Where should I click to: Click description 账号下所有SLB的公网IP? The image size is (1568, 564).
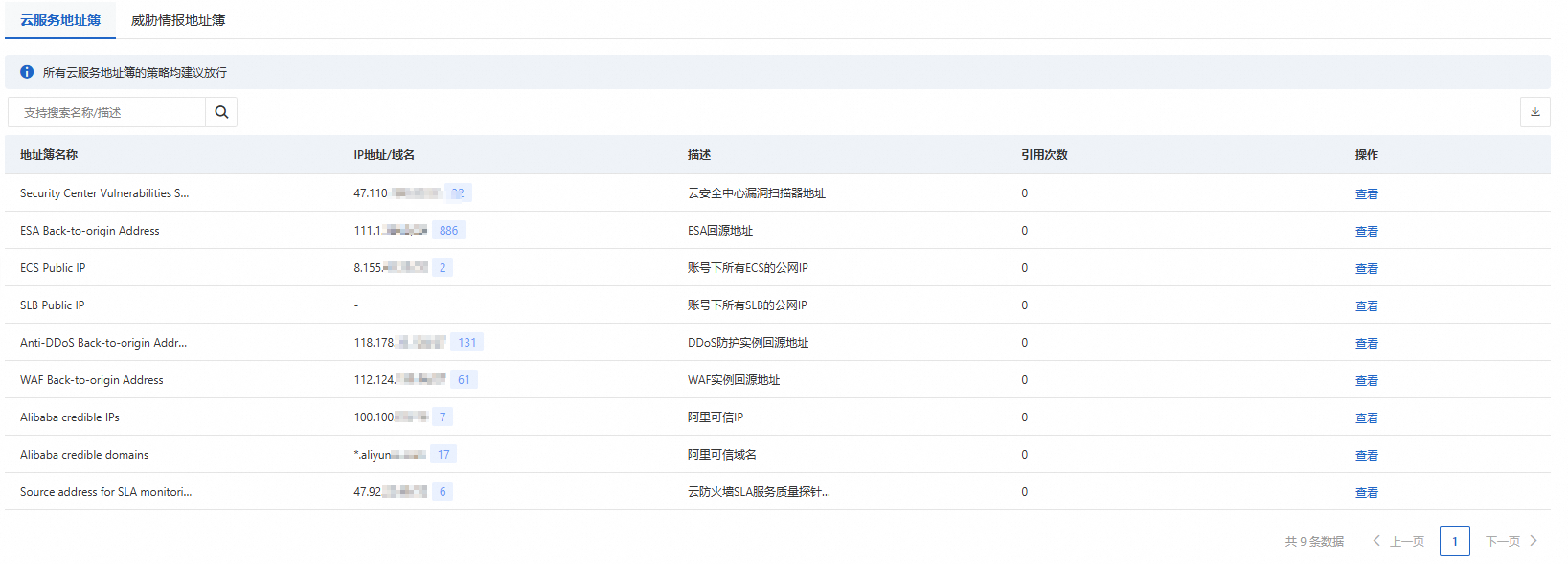click(747, 305)
